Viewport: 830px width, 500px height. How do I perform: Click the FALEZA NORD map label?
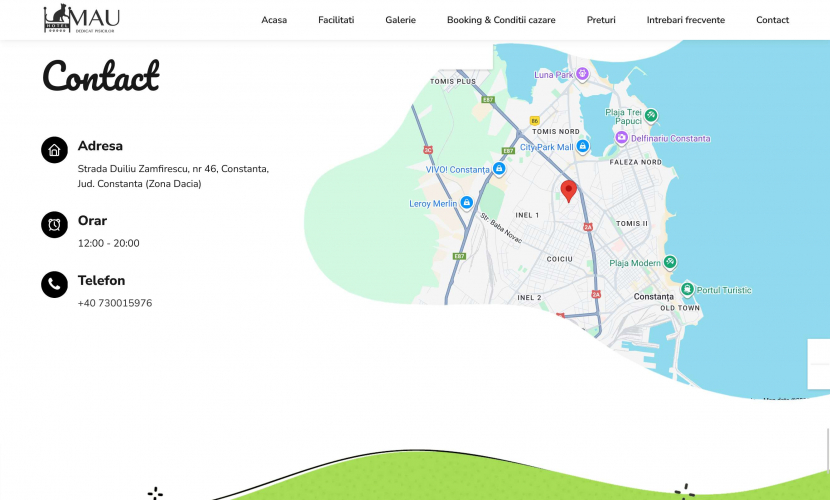tap(635, 162)
